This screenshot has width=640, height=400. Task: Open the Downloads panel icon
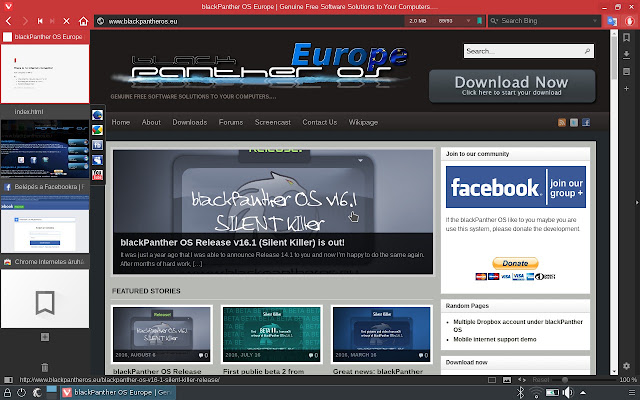627,55
